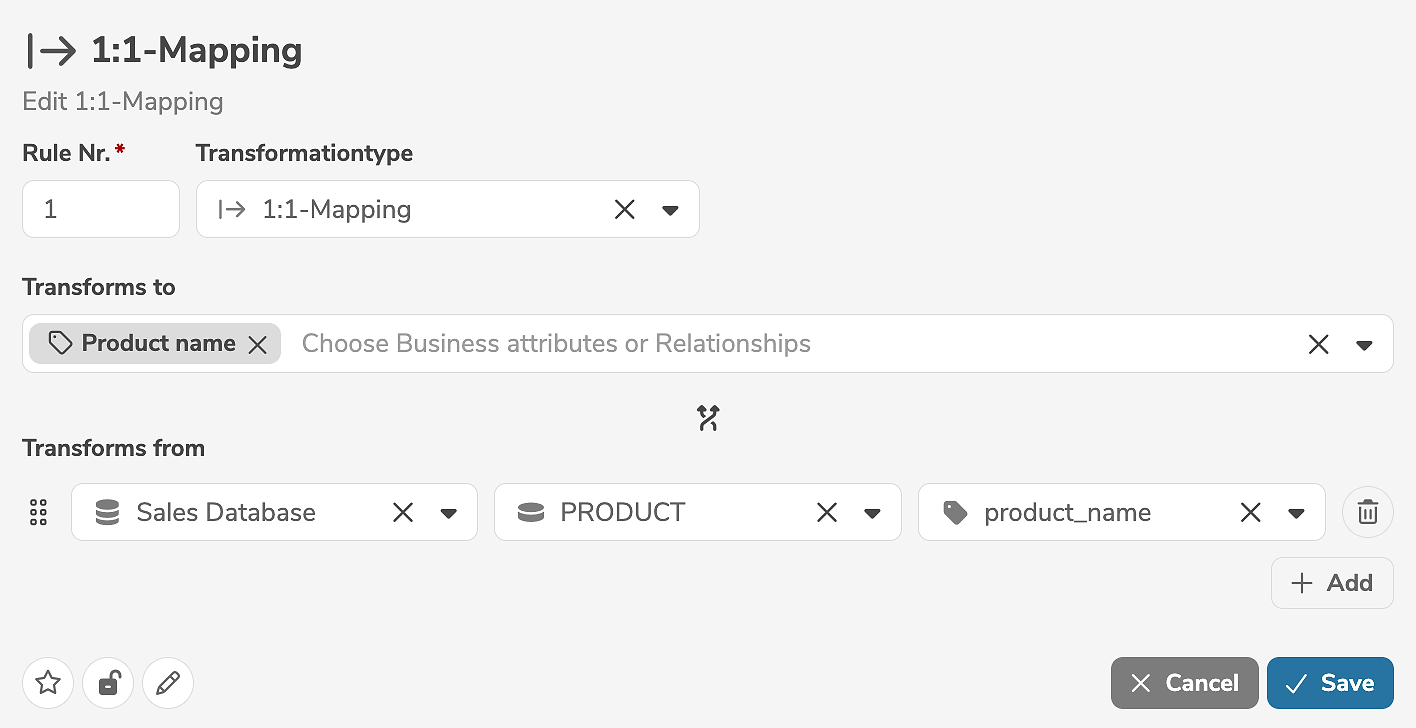
Task: Click into the Rule Nr. input field
Action: click(x=101, y=209)
